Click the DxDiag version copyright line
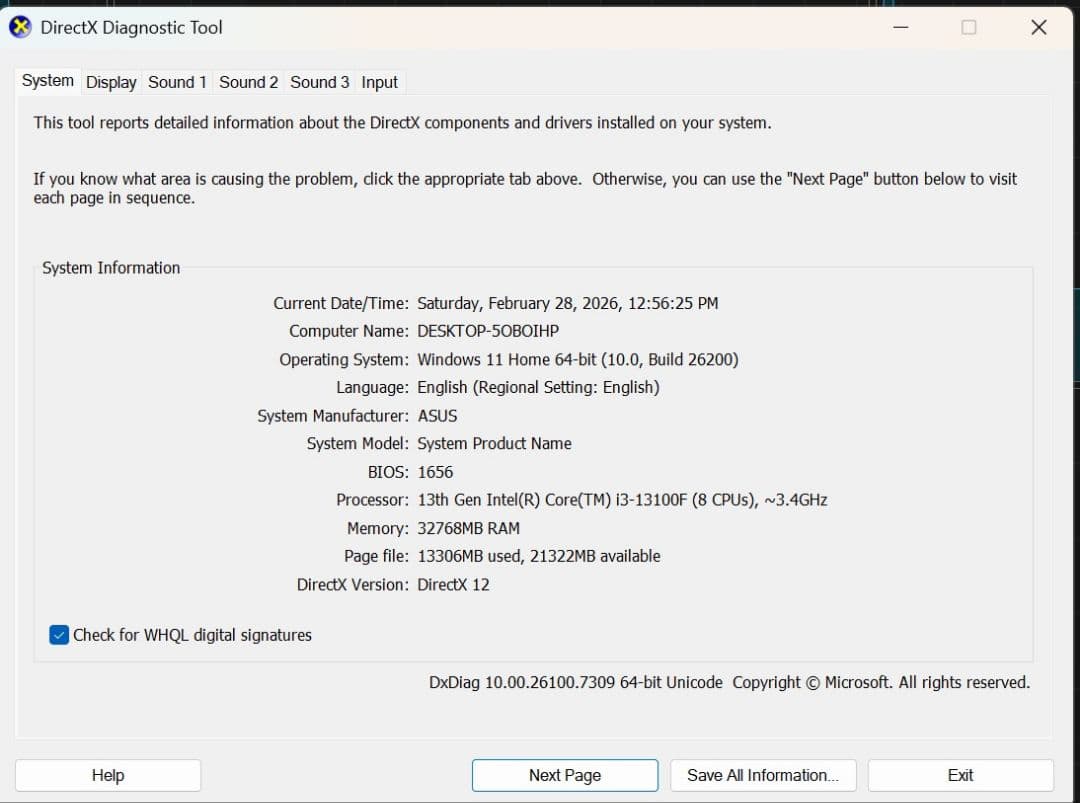Screen dimensions: 1080x803 pyautogui.click(x=729, y=682)
